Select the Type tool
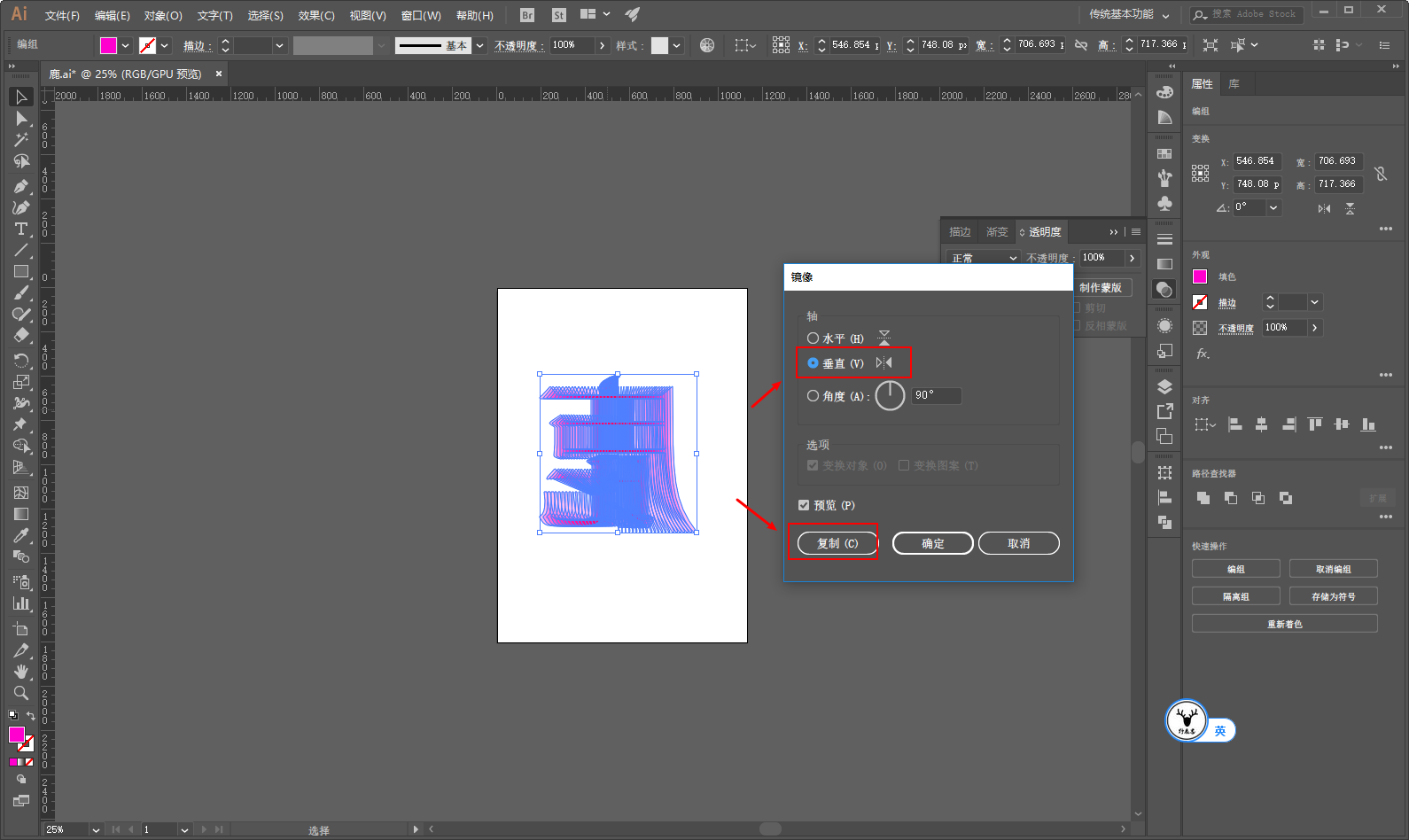The image size is (1409, 840). pyautogui.click(x=21, y=229)
